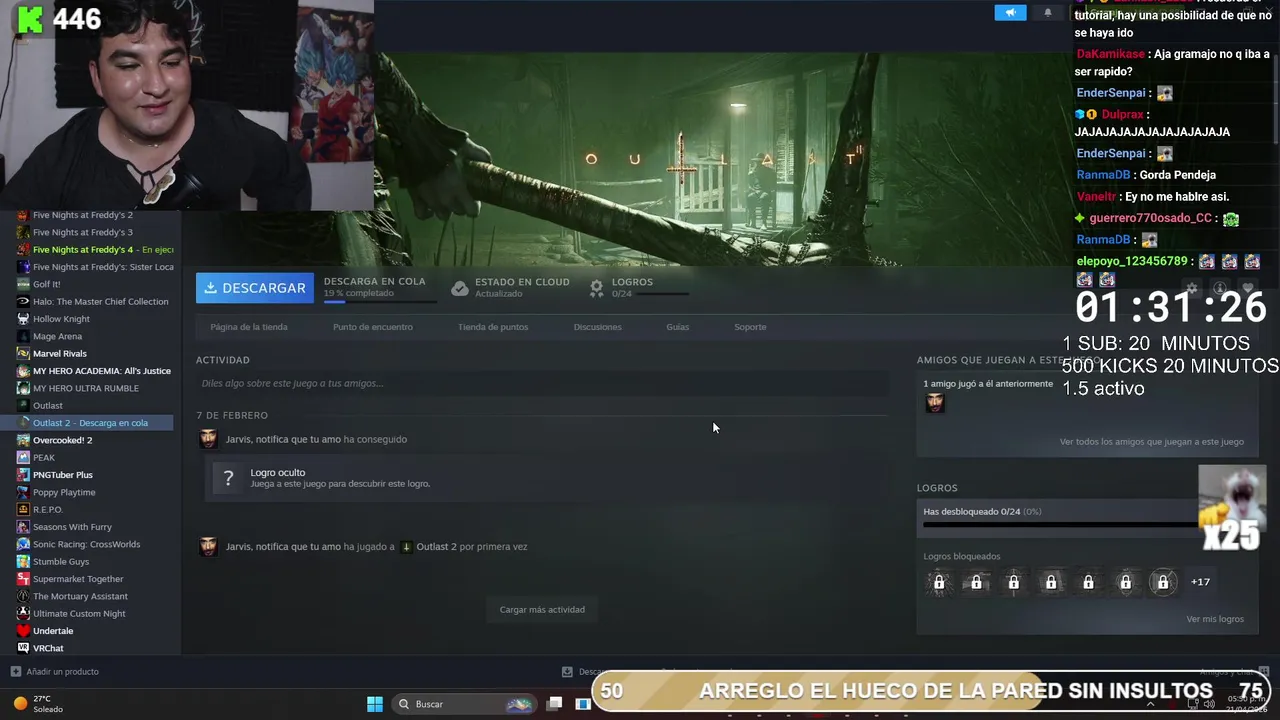
Task: Open the Windows taskbar clock and date
Action: tap(1245, 704)
